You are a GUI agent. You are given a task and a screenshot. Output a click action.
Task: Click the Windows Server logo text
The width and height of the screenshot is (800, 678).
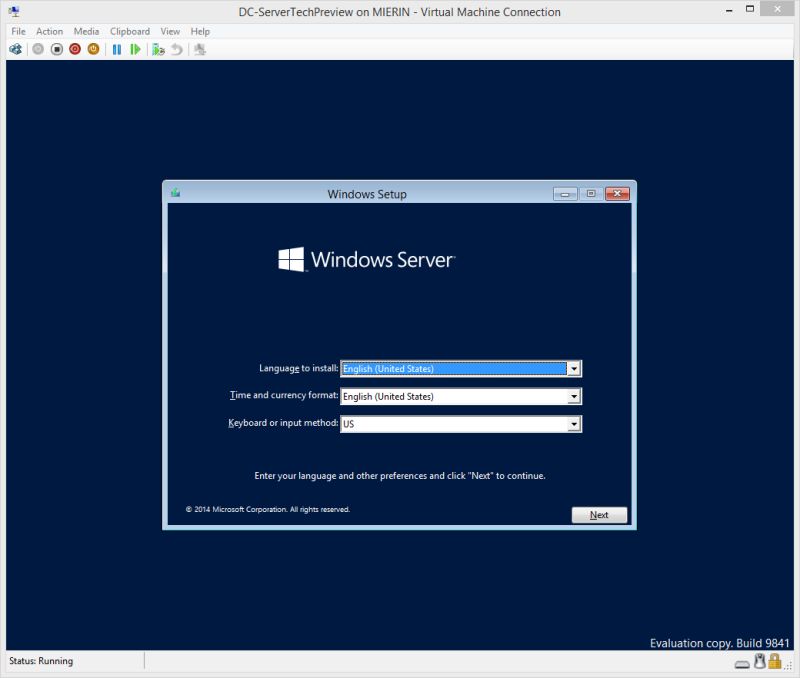coord(382,260)
